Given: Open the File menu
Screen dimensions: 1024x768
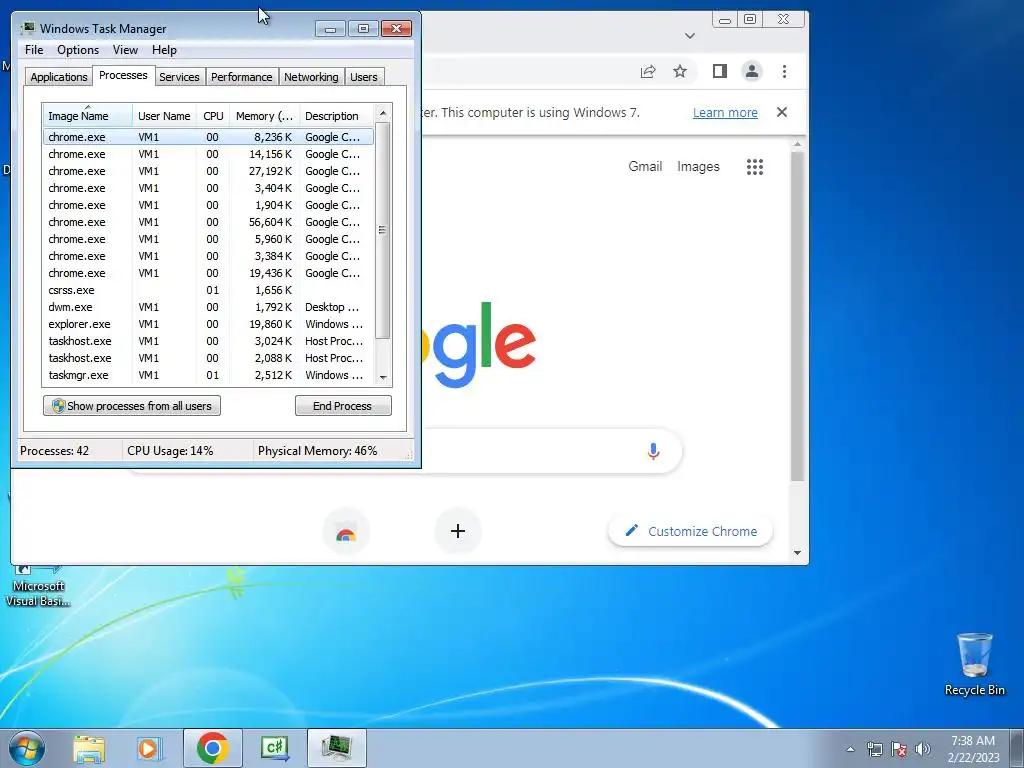Looking at the screenshot, I should (x=34, y=50).
